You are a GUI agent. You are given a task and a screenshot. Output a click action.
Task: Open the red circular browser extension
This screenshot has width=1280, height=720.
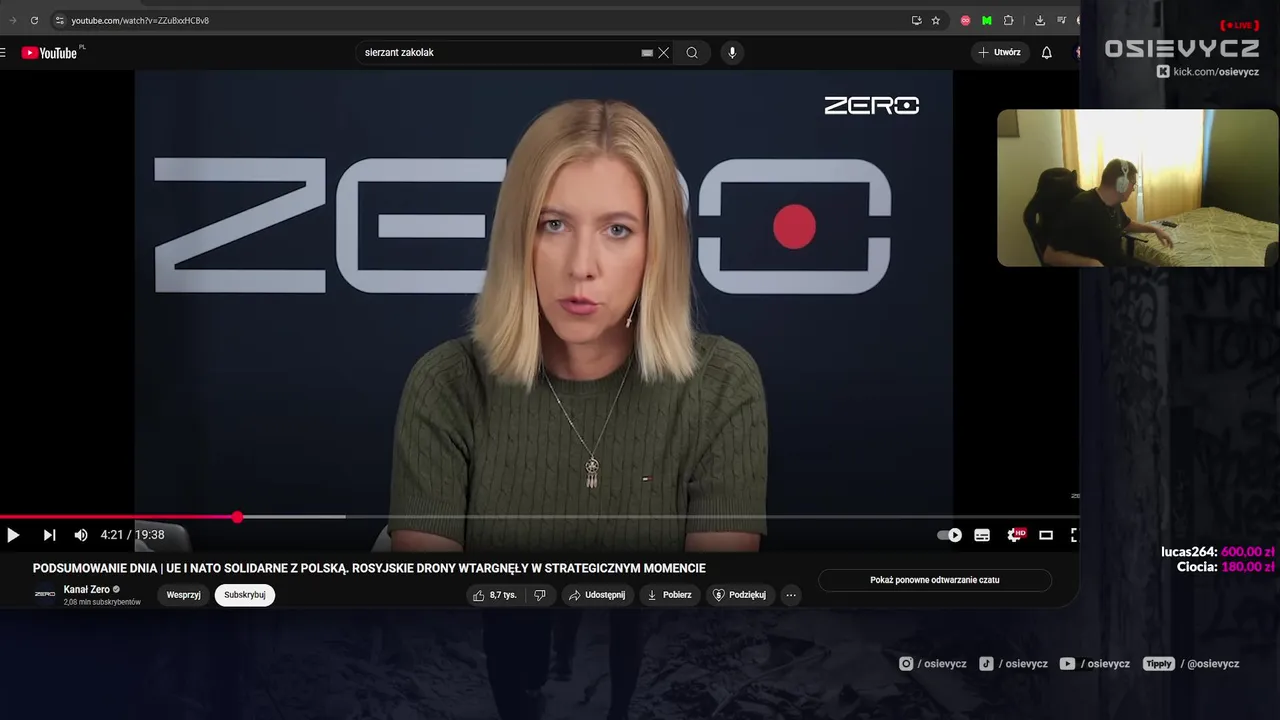pyautogui.click(x=965, y=20)
